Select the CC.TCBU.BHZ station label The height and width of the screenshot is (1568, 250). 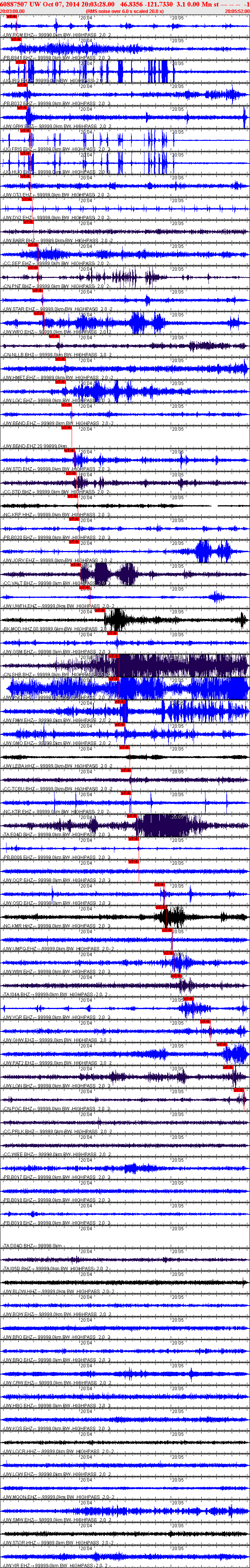[57, 789]
